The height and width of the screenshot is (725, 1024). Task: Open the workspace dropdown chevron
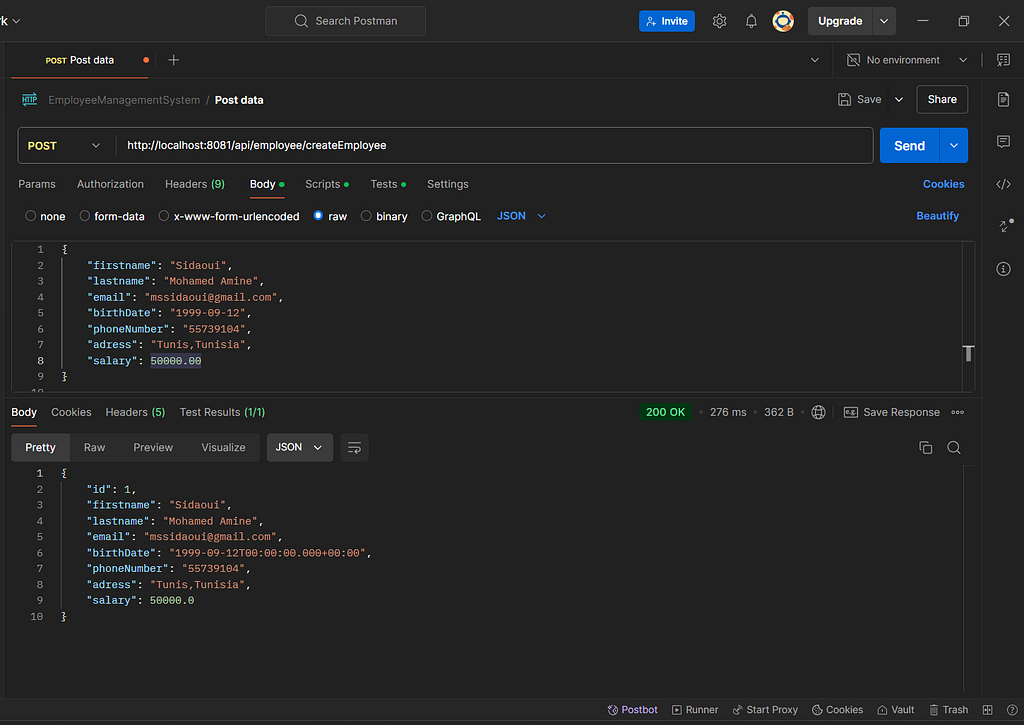point(16,21)
